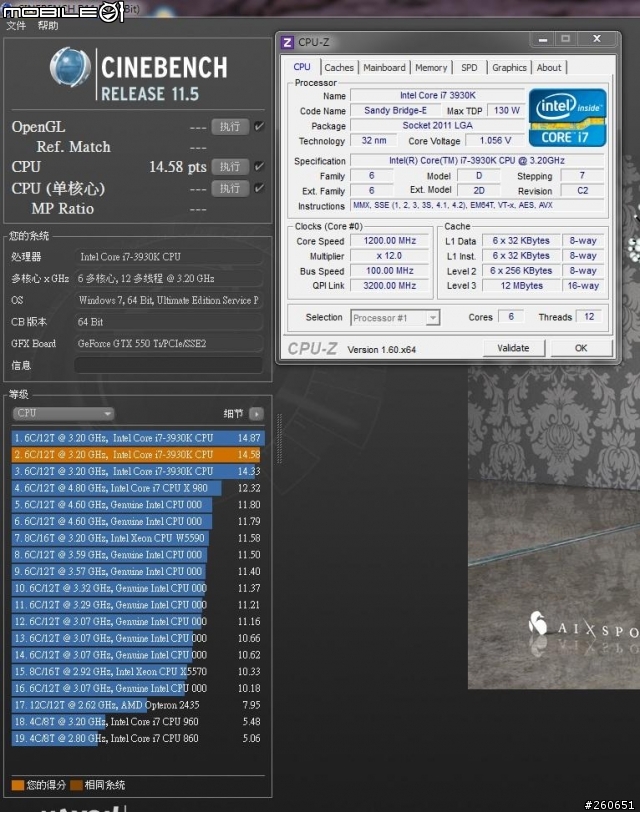Click the OS field Windows 7 64 Bit
This screenshot has height=813, width=640.
(168, 300)
